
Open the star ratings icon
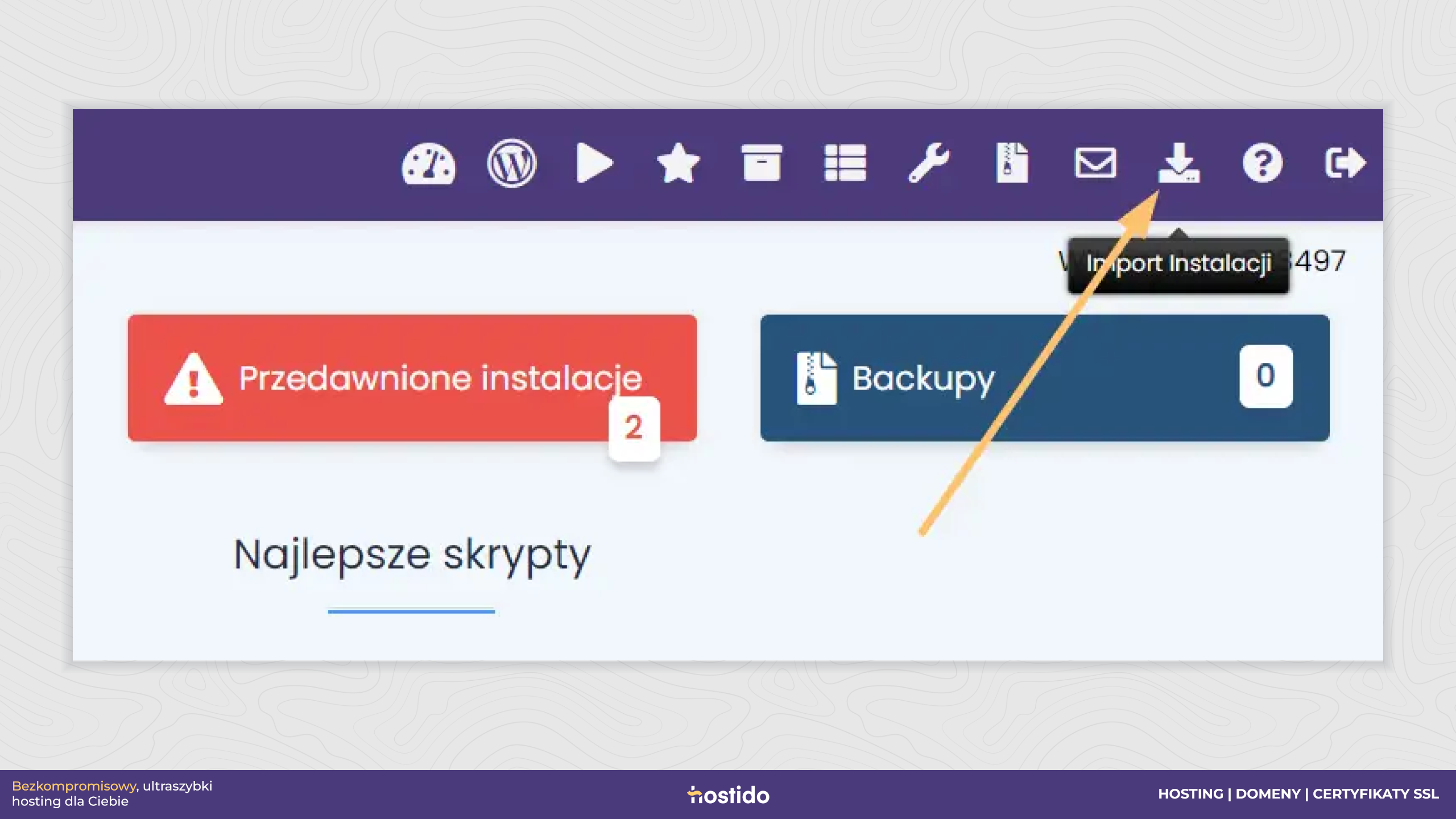(678, 163)
